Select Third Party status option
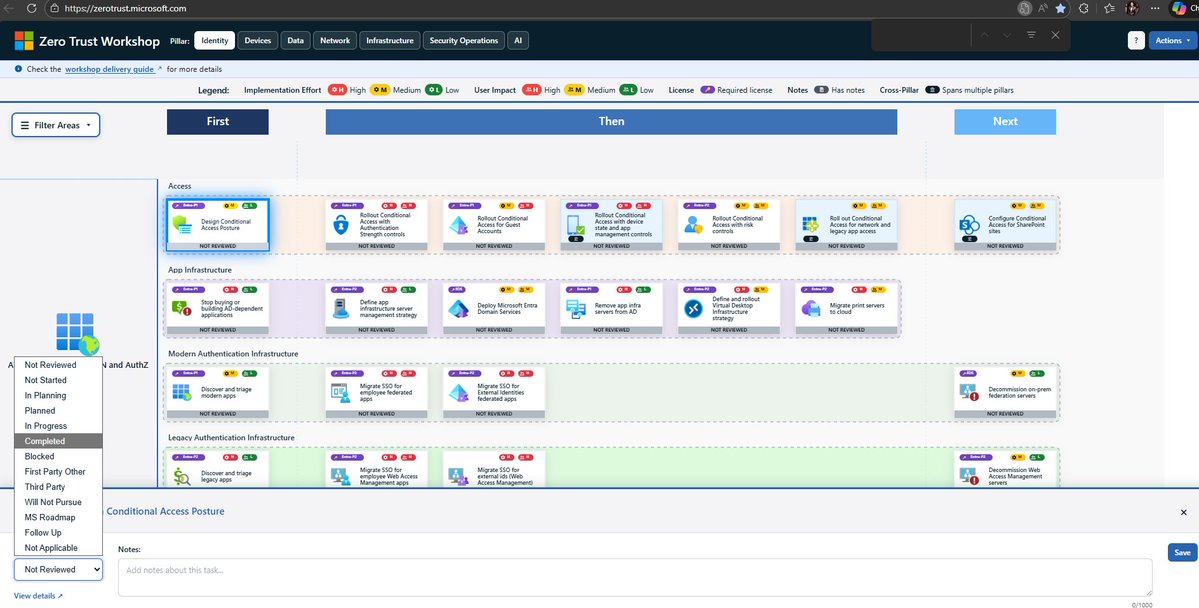Viewport: 1199px width, 608px height. [x=58, y=487]
